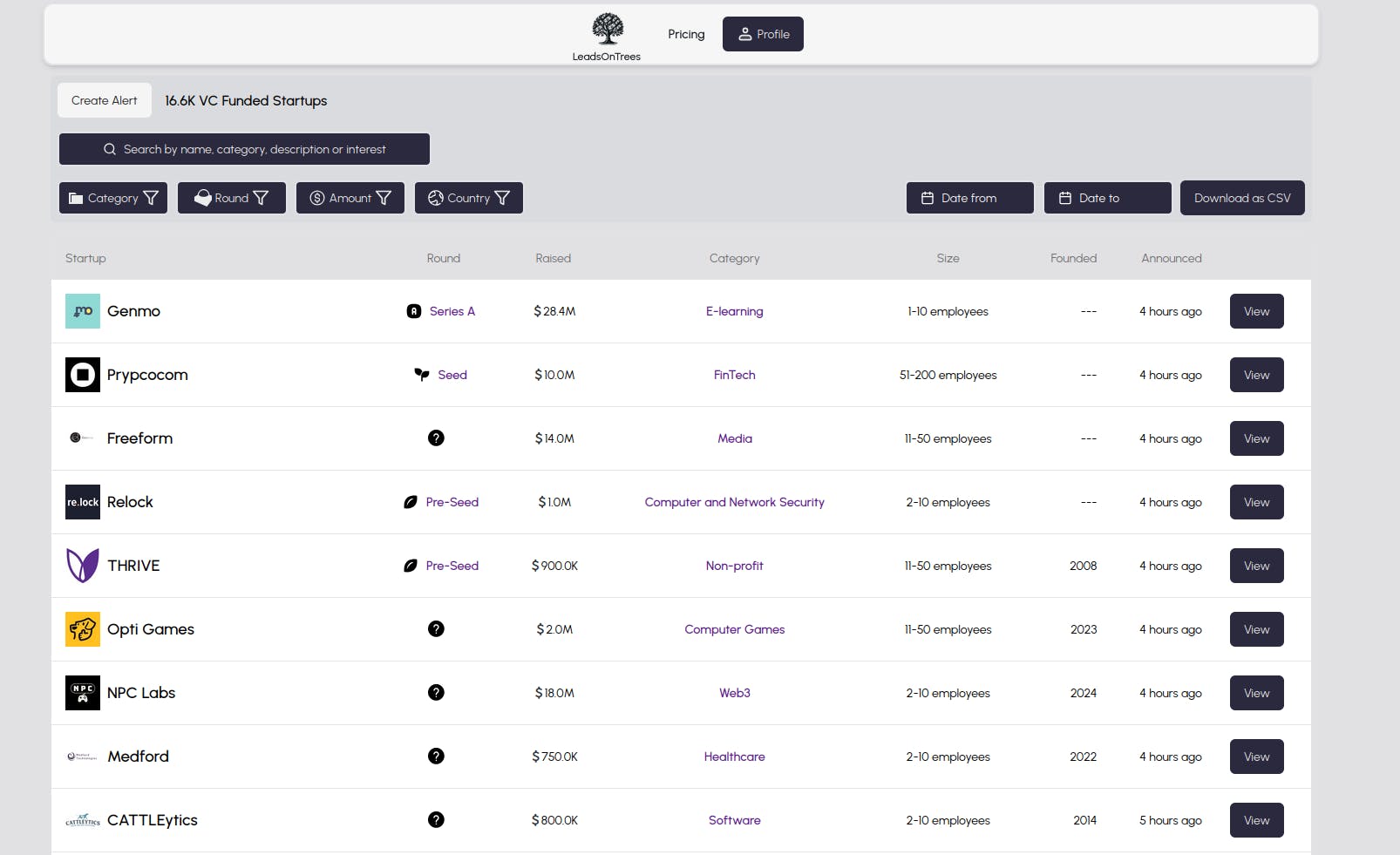The width and height of the screenshot is (1400, 855).
Task: Go to the Profile page
Action: coord(763,34)
